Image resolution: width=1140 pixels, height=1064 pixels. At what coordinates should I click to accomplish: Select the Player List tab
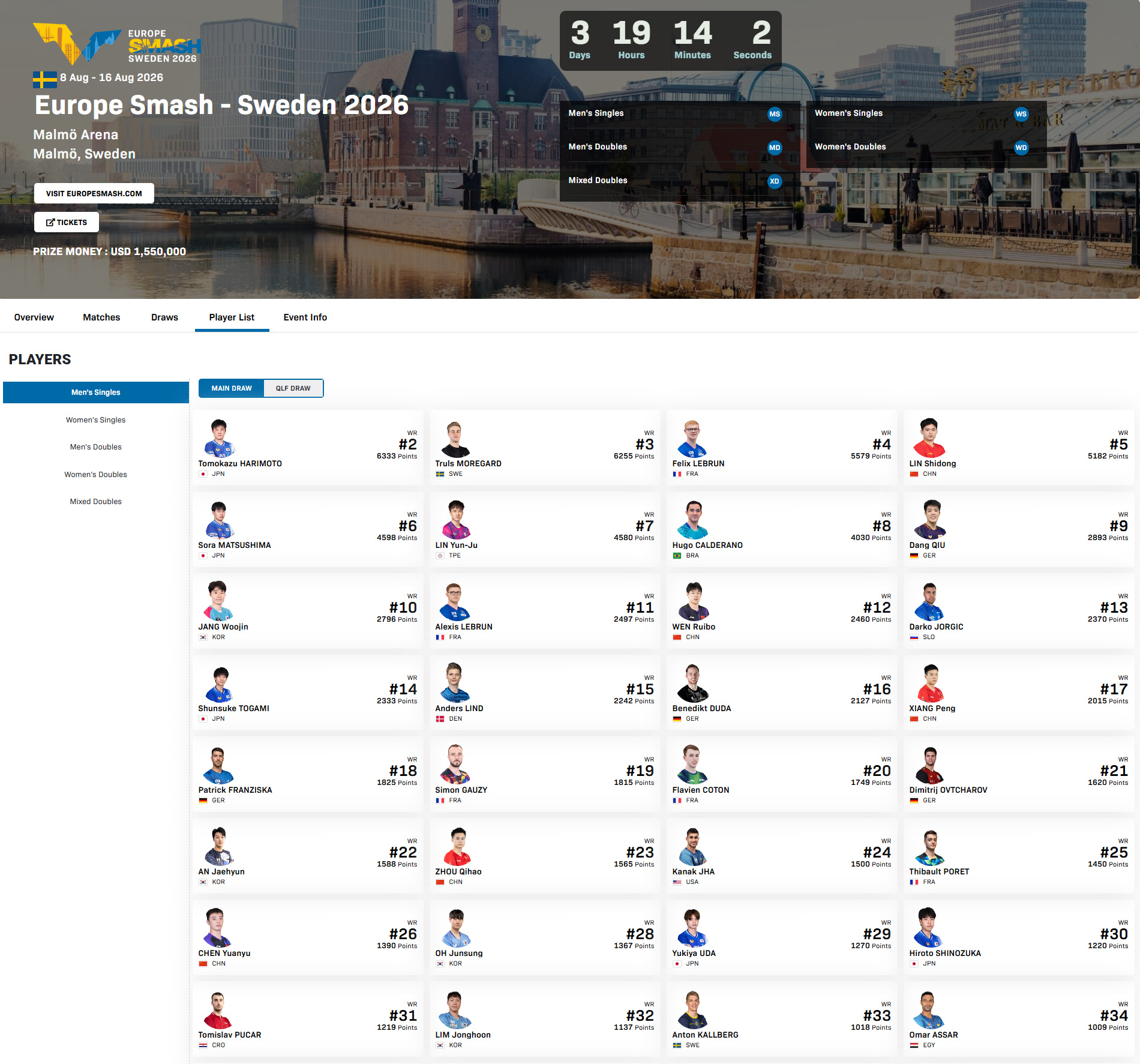[232, 317]
